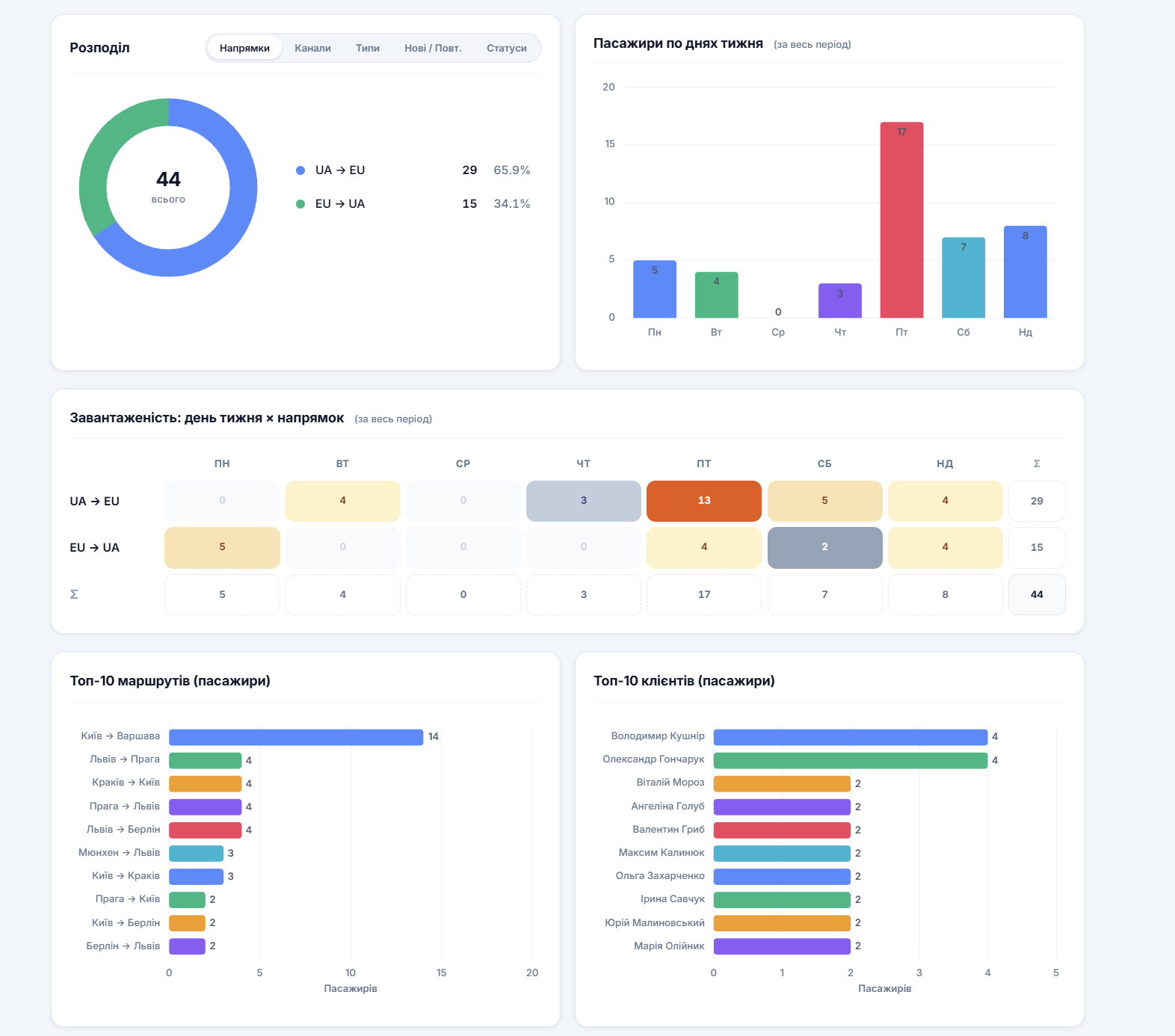The height and width of the screenshot is (1036, 1175).
Task: Select the Київ → Краків route bar
Action: pyautogui.click(x=197, y=876)
